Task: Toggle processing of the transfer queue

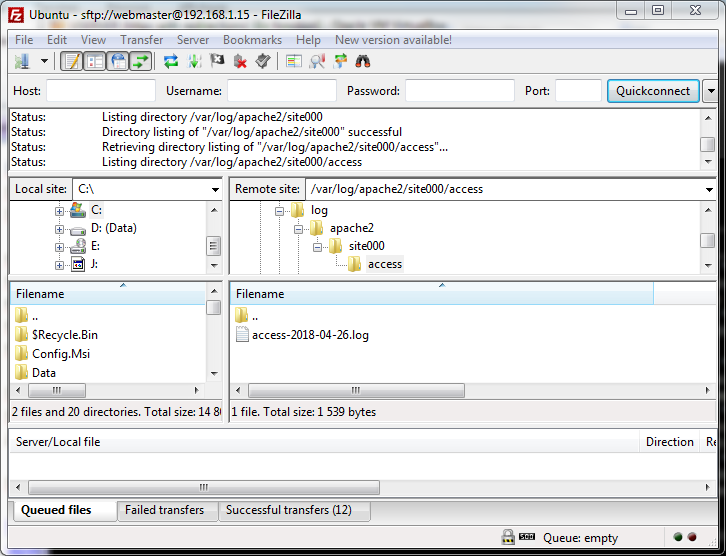Action: coord(194,61)
